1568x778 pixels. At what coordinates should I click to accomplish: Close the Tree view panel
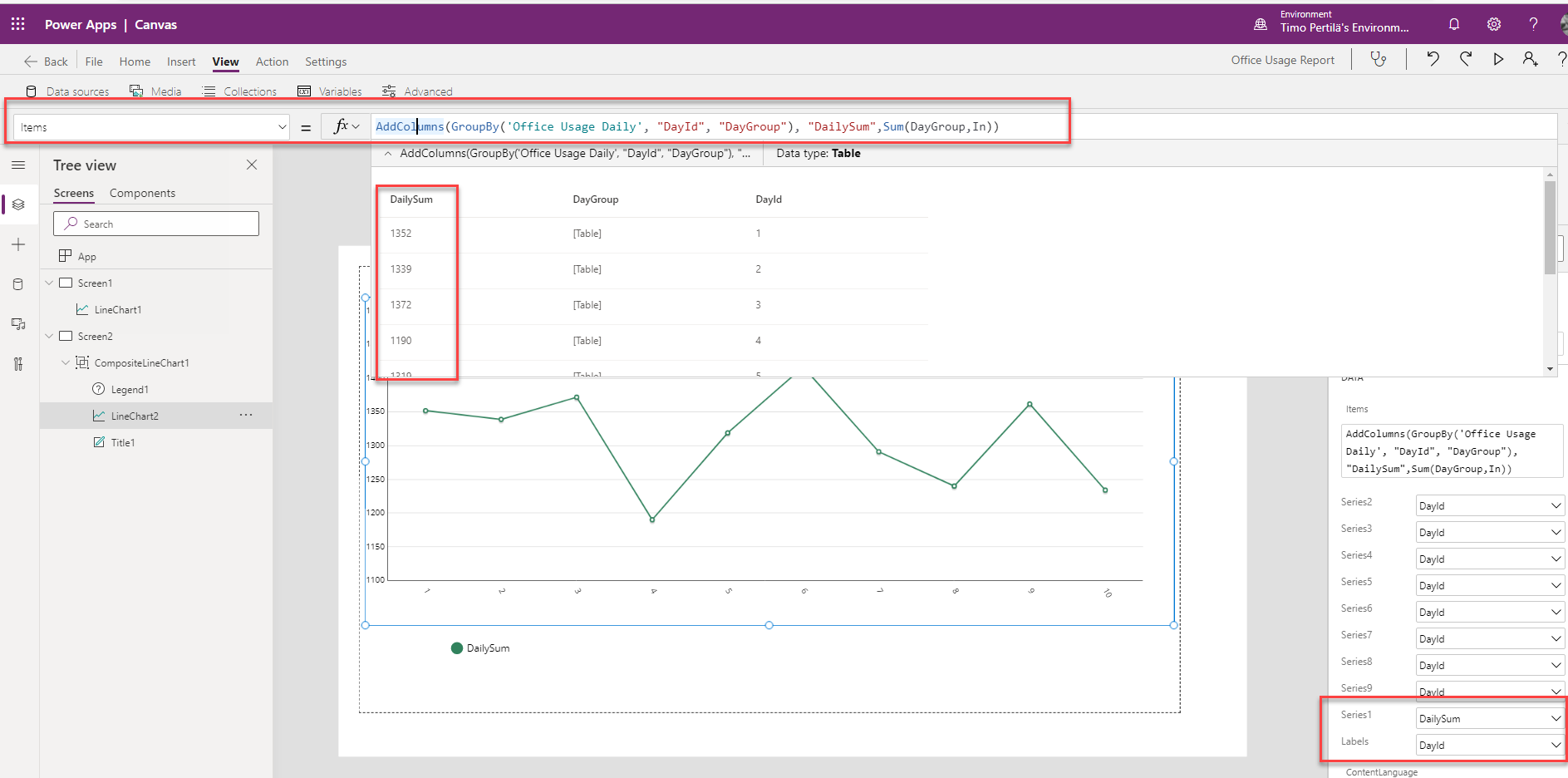[x=252, y=165]
